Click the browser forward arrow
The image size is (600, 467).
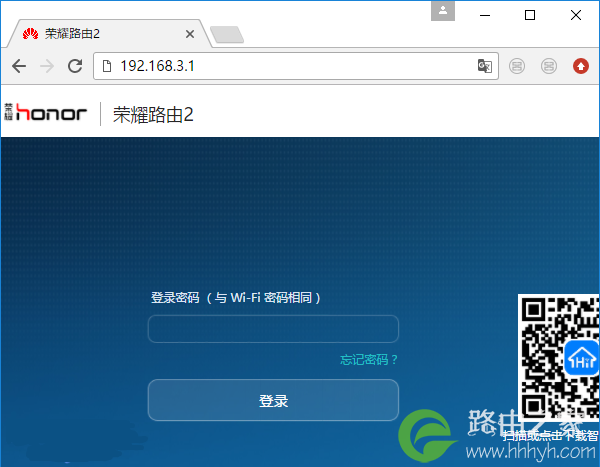click(x=47, y=66)
